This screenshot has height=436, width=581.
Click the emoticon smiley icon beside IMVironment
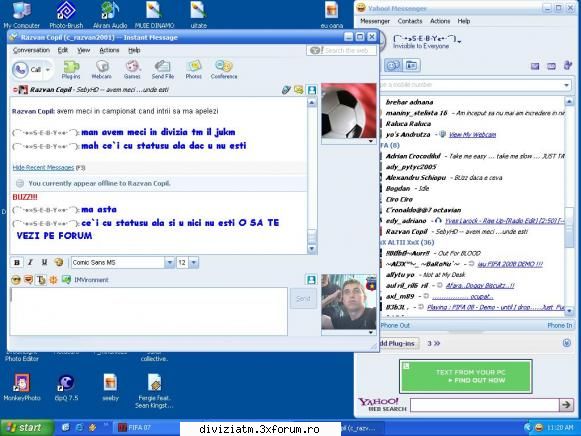point(16,280)
